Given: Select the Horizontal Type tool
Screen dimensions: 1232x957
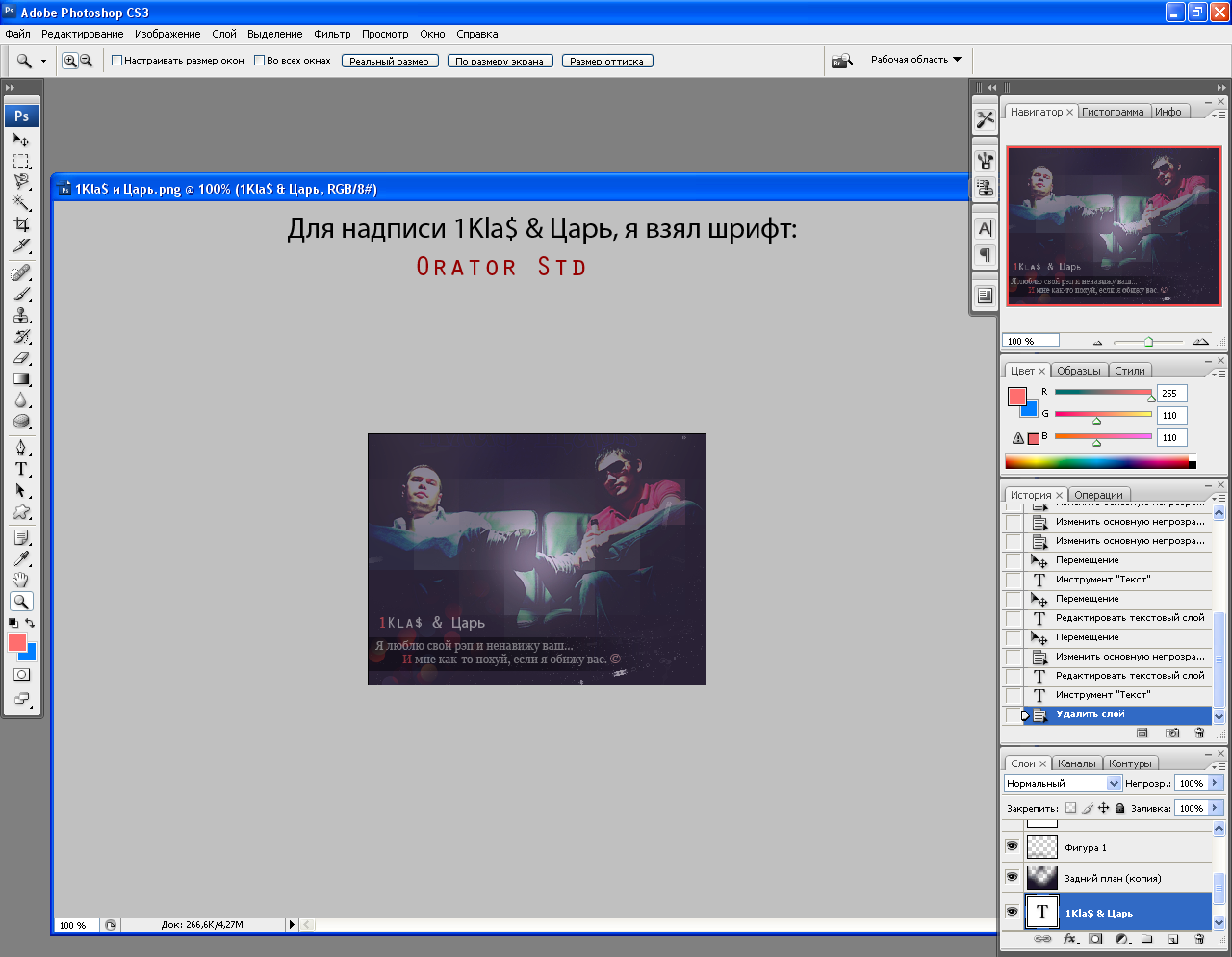Looking at the screenshot, I should pyautogui.click(x=21, y=469).
